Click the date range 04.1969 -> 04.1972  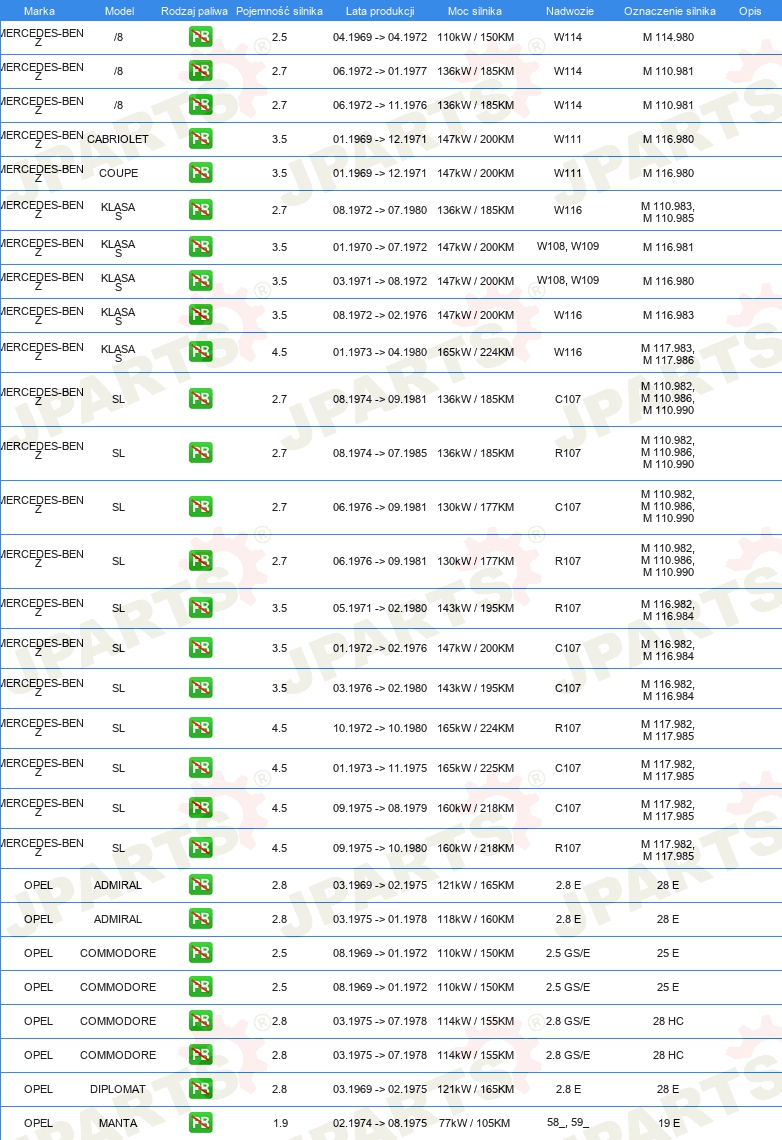[x=380, y=37]
